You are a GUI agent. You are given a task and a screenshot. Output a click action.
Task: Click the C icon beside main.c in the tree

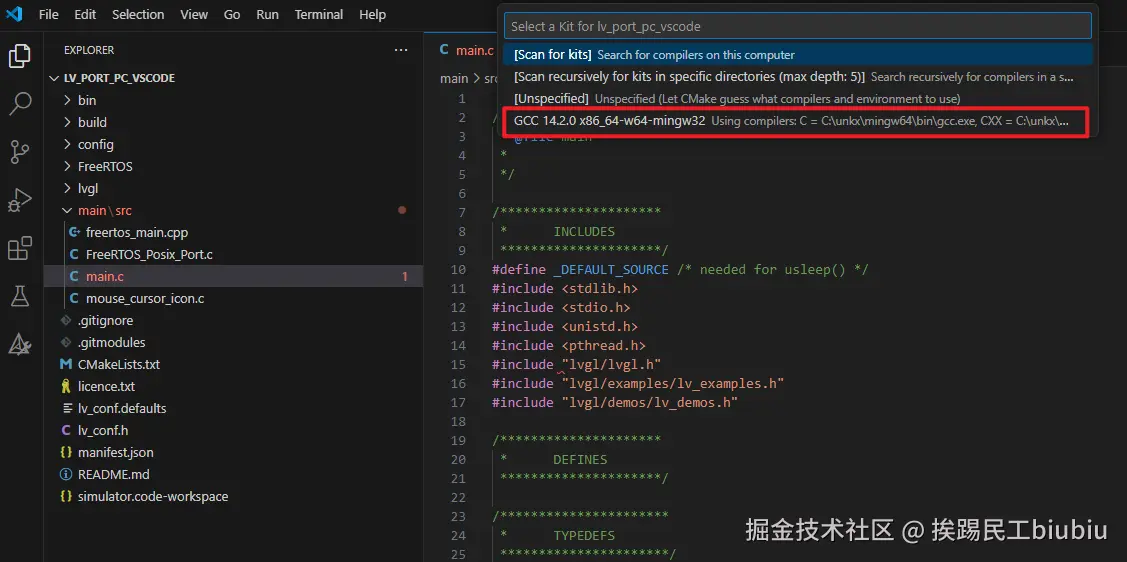[73, 276]
